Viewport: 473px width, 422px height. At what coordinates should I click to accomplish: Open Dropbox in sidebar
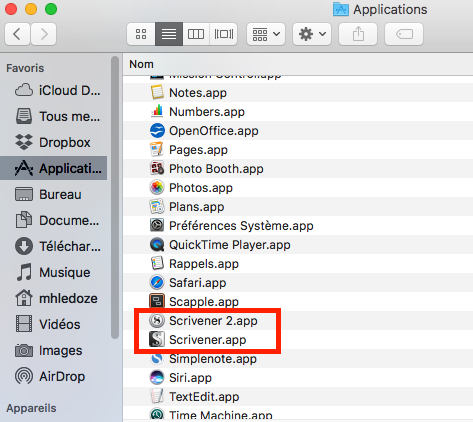(x=53, y=142)
